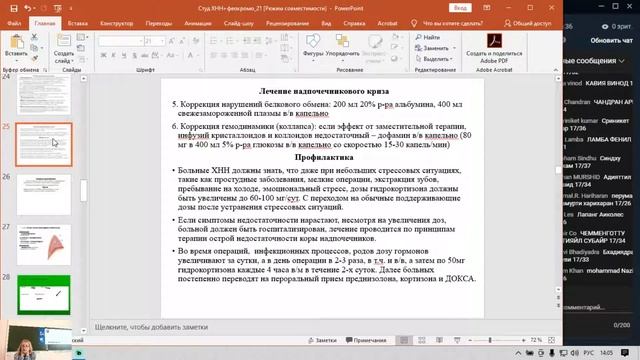Click the Adobe PDF create and share icon
Viewport: 640px width, 360px height.
(494, 41)
